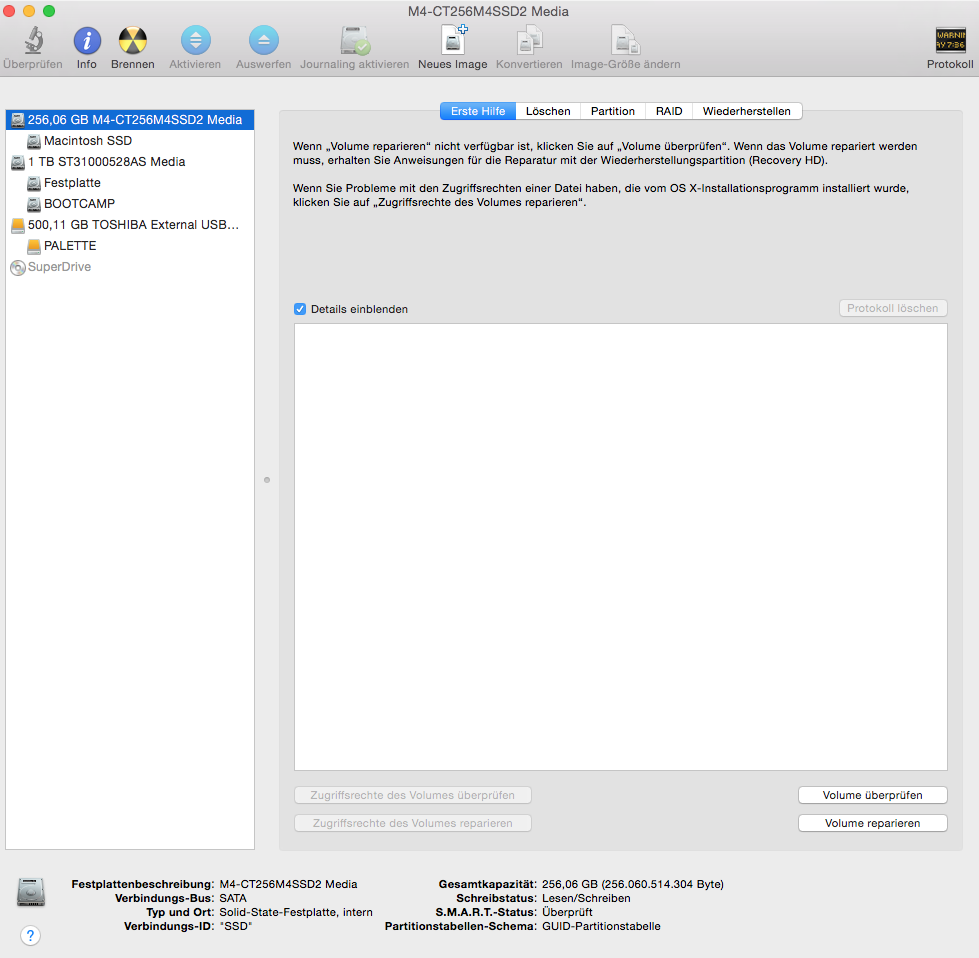Open the Protokoll log icon

950,41
